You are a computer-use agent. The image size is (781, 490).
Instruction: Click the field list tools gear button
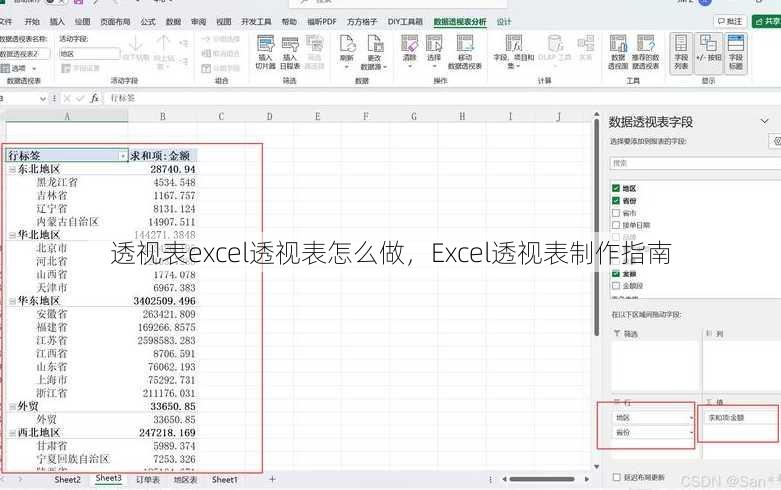pos(776,141)
